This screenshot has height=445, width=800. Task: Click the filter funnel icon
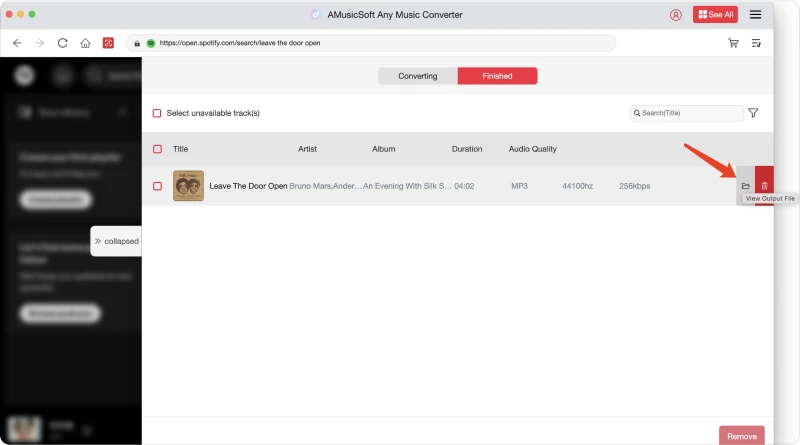753,113
